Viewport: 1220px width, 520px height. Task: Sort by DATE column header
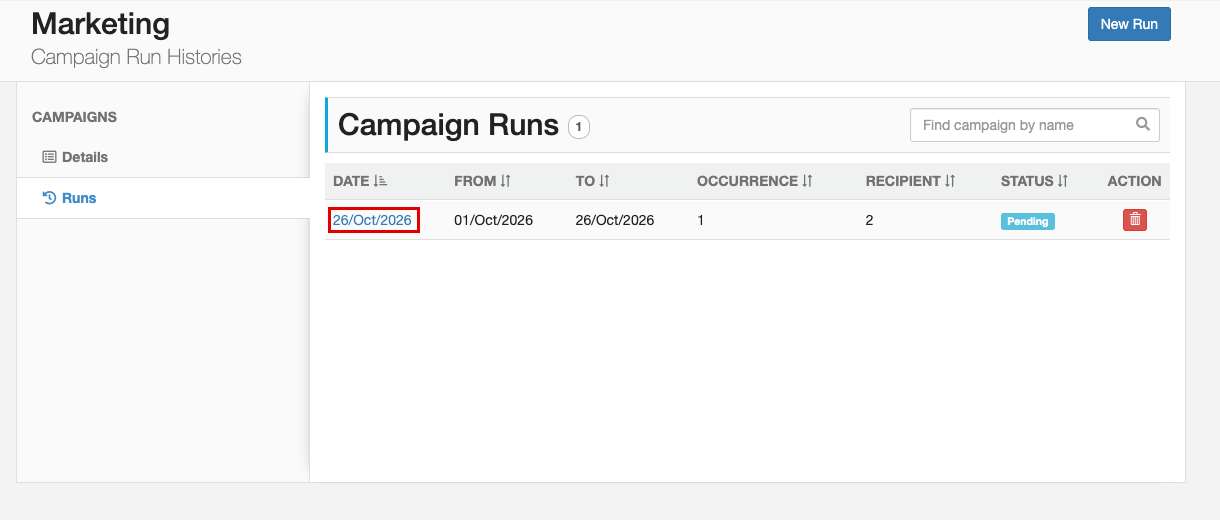(360, 181)
